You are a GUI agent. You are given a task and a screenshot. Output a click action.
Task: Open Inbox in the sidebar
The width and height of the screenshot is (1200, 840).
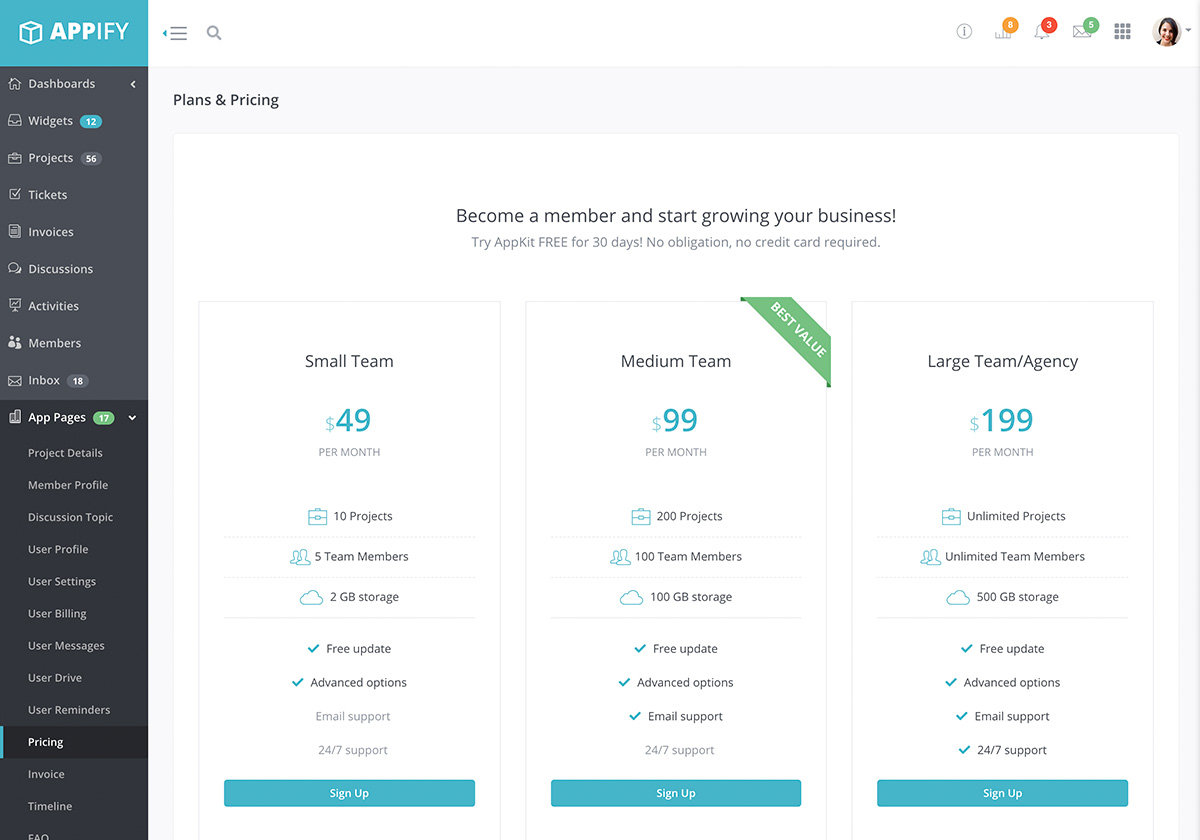(x=44, y=380)
